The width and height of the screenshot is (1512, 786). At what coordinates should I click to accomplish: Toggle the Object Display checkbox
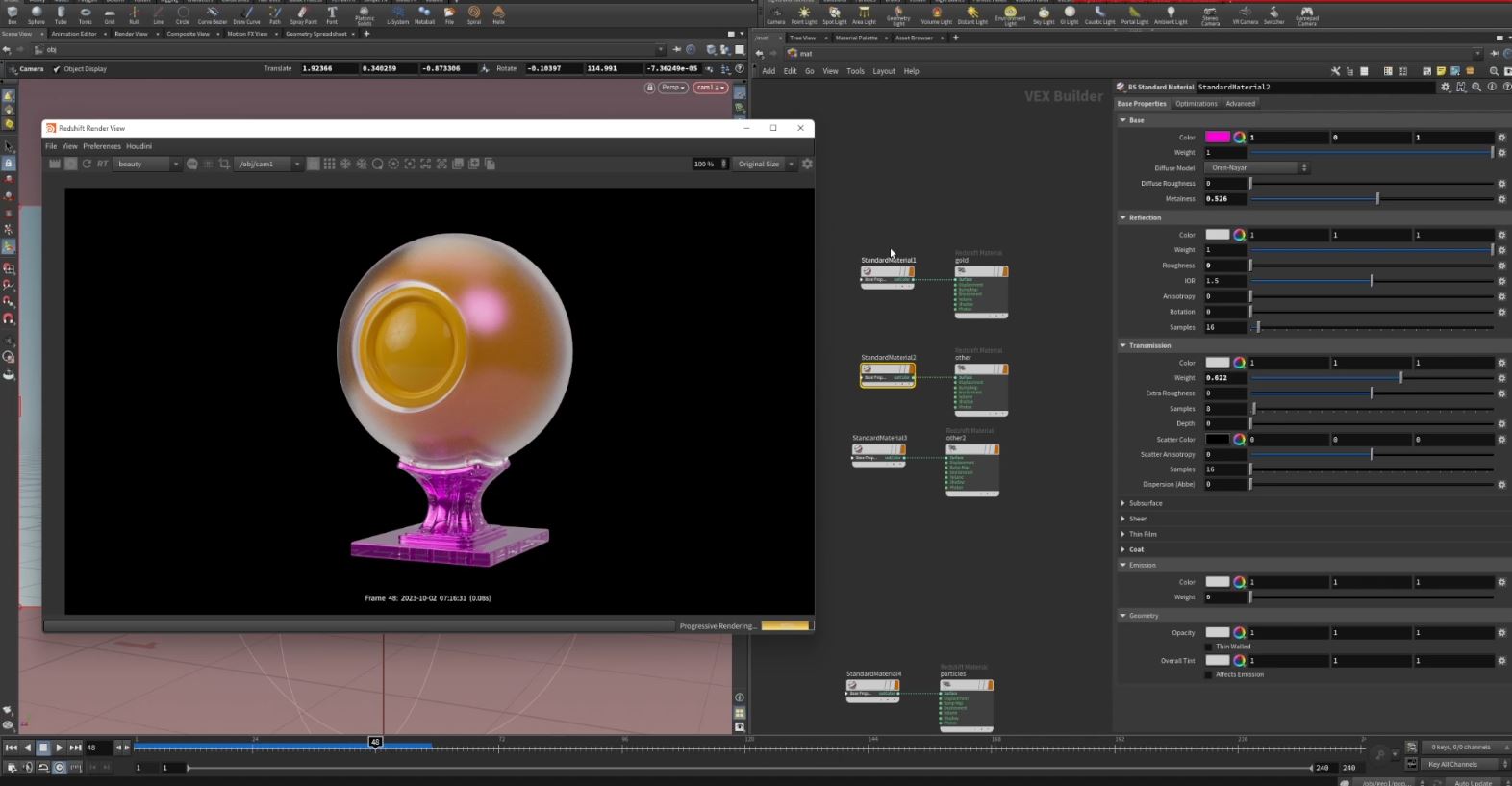(x=57, y=69)
